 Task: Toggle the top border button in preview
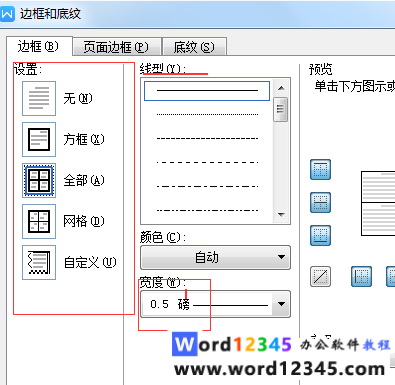coord(320,169)
